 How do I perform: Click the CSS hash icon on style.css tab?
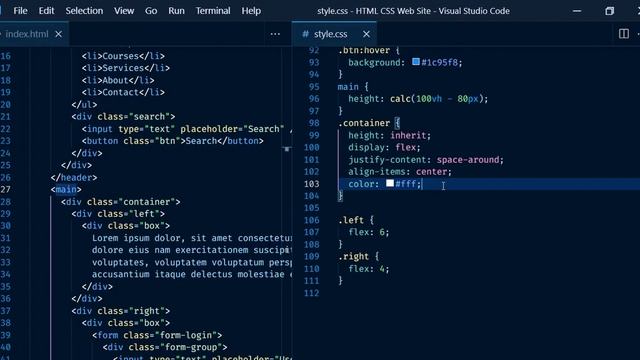click(305, 34)
